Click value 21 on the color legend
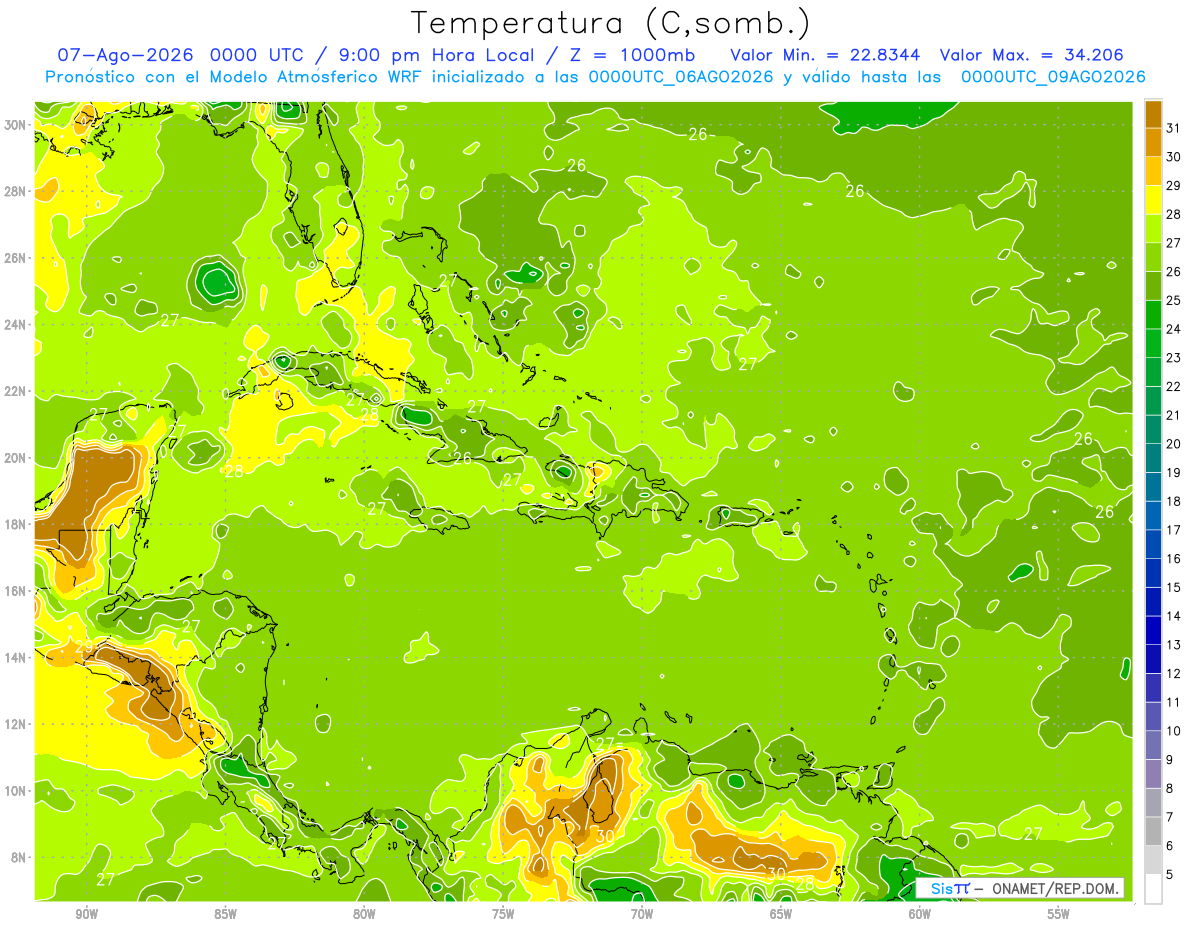 (x=1174, y=415)
